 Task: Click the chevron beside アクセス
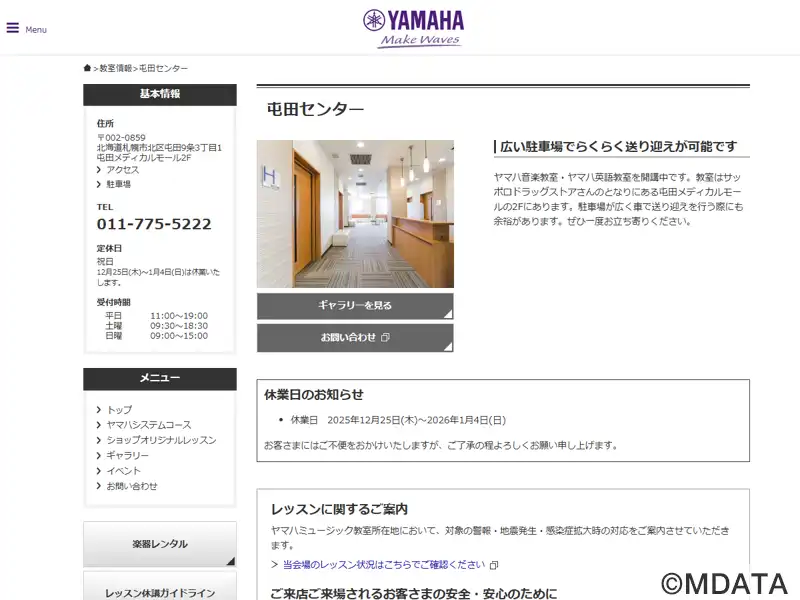99,169
